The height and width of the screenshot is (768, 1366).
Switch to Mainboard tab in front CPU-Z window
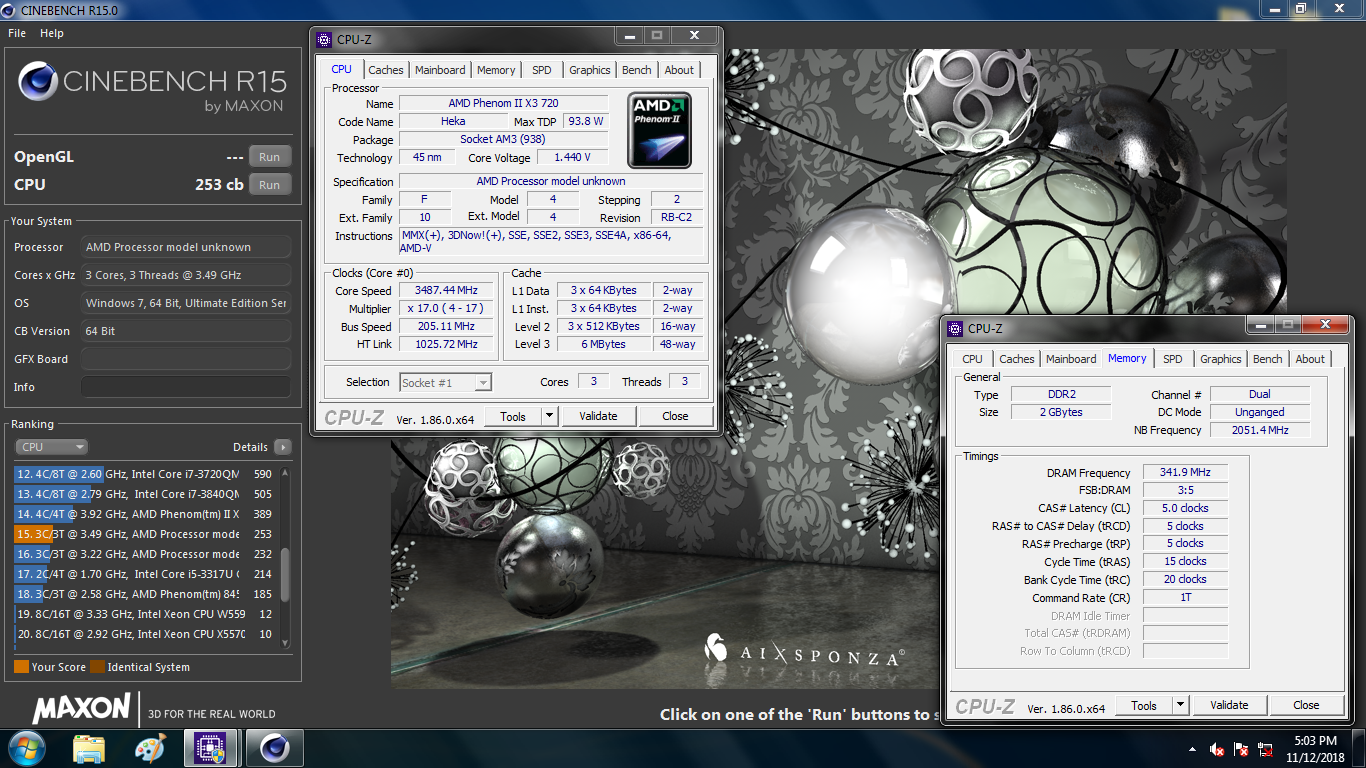pos(440,70)
